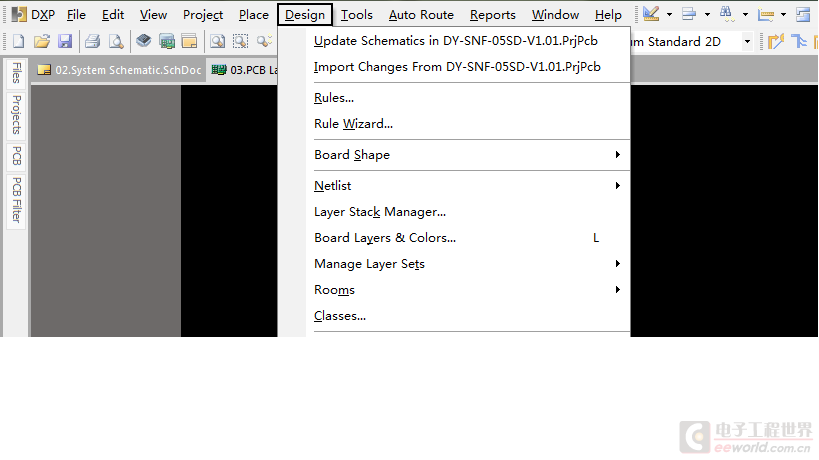Click the differential pair routing icon
This screenshot has height=460, width=819.
coord(799,41)
